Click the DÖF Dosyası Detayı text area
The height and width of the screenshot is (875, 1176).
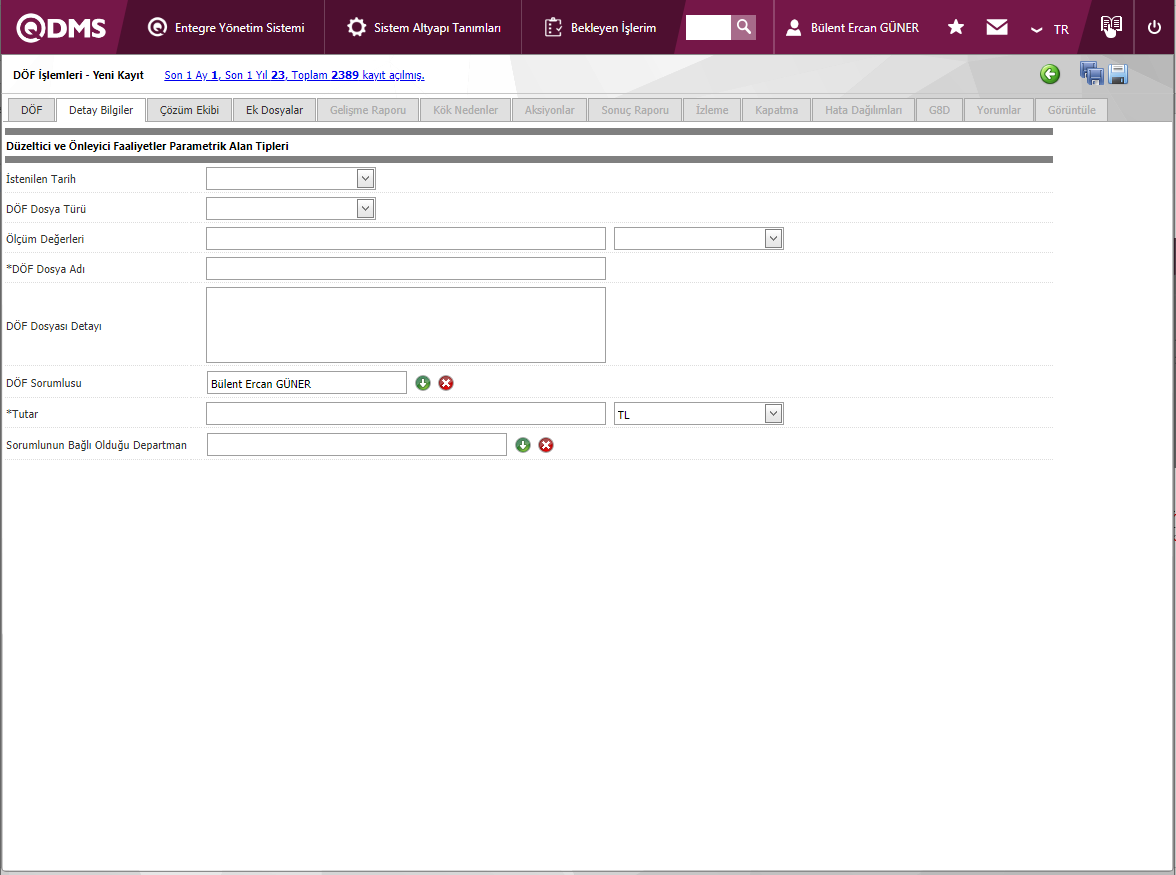pyautogui.click(x=406, y=325)
